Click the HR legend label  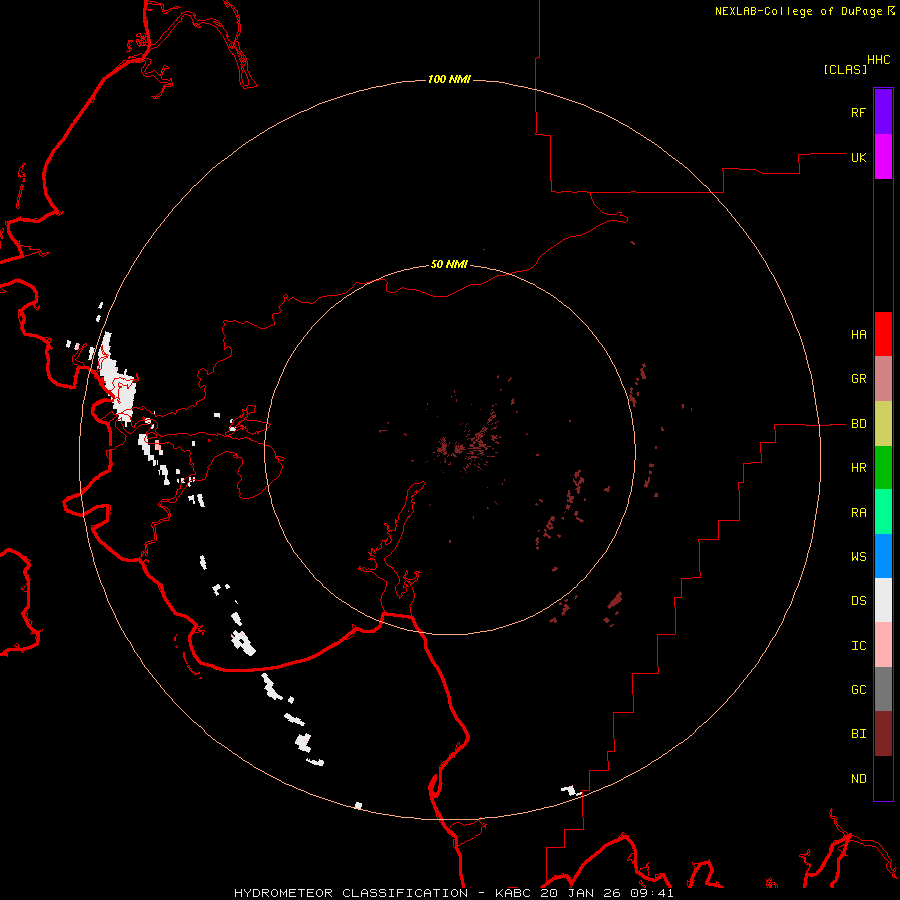858,468
